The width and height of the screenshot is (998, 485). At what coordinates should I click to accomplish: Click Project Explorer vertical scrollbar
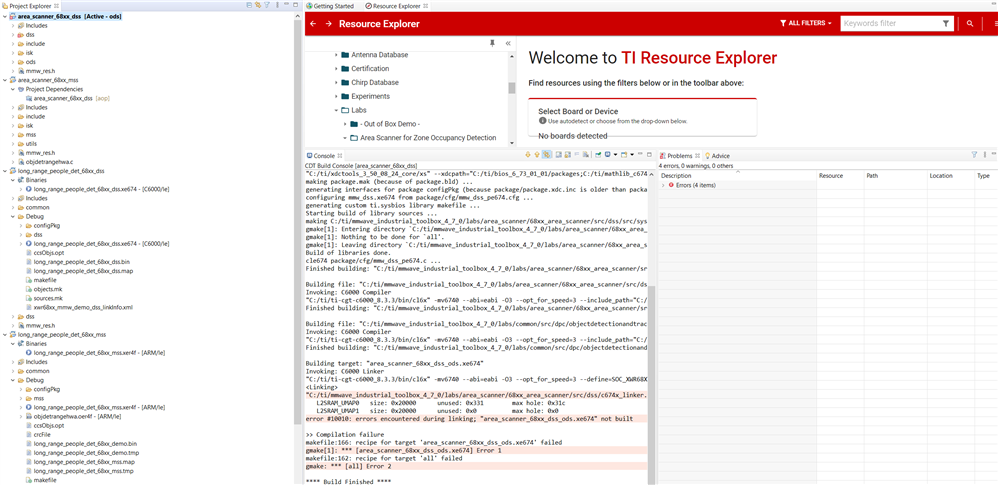(297, 220)
